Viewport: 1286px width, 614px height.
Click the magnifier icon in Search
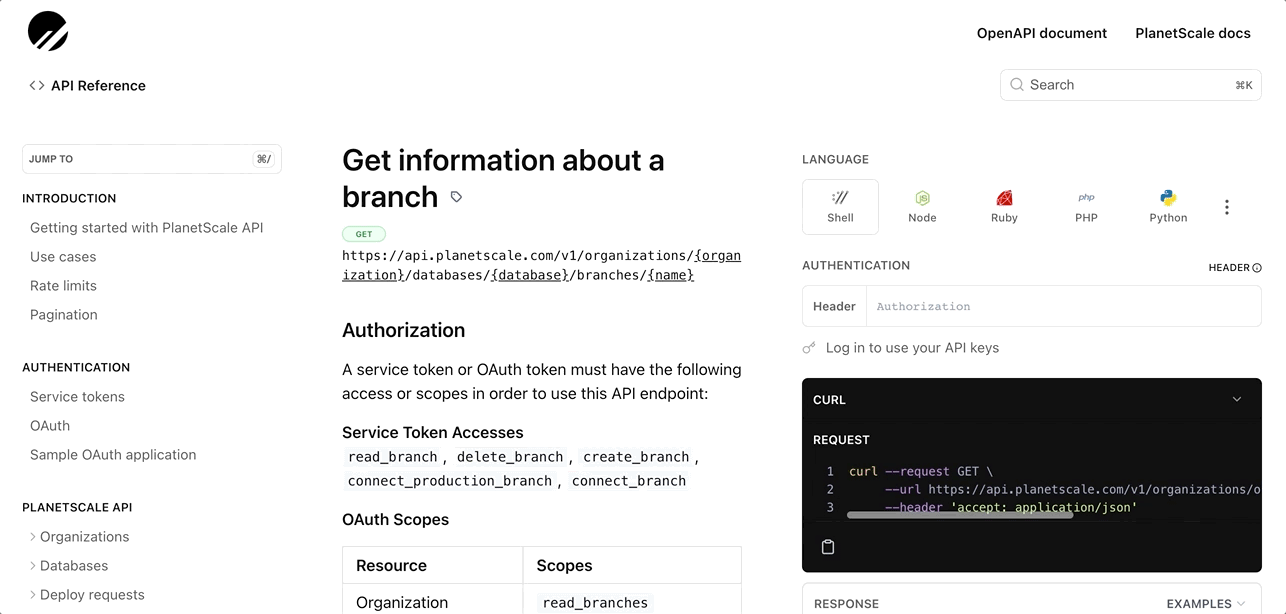coord(1017,85)
